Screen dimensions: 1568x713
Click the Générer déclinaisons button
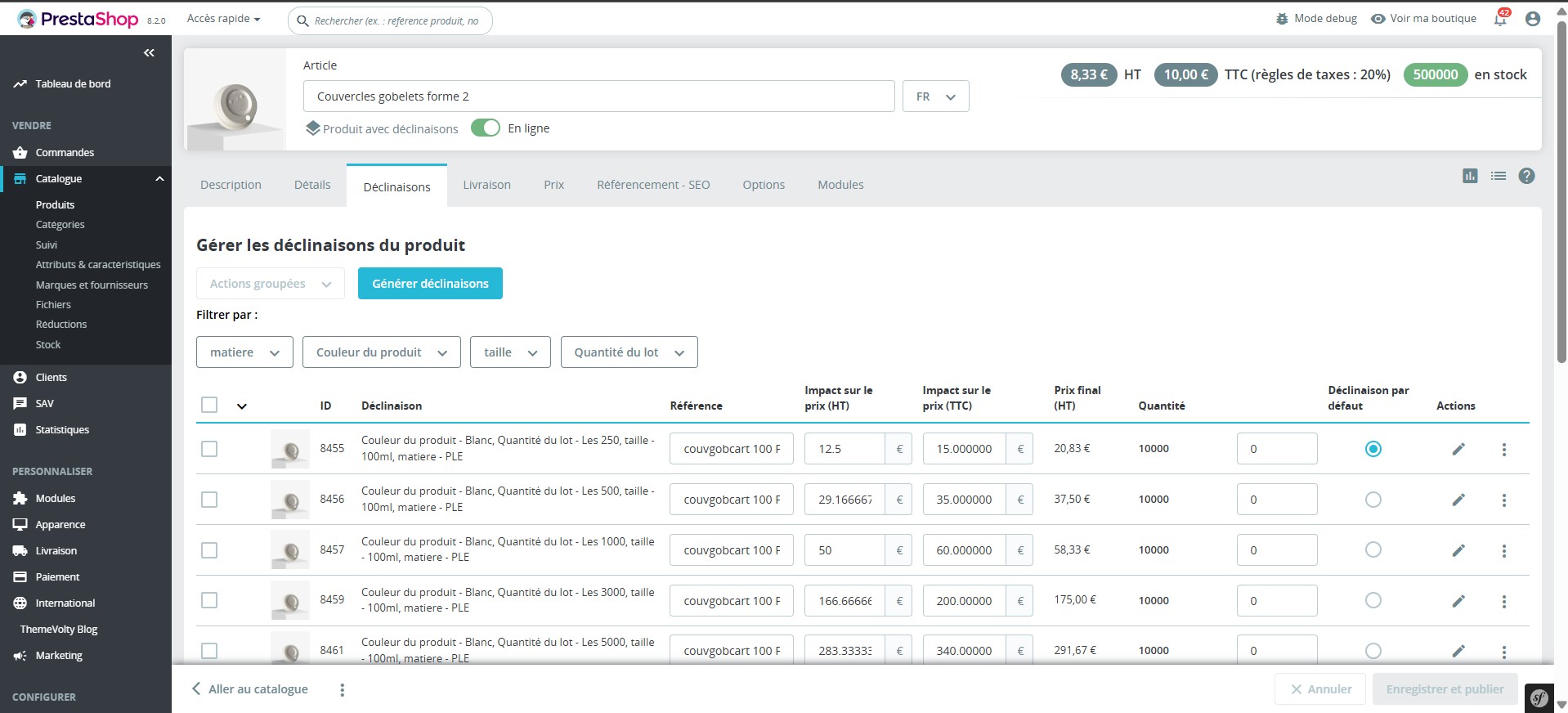click(430, 284)
